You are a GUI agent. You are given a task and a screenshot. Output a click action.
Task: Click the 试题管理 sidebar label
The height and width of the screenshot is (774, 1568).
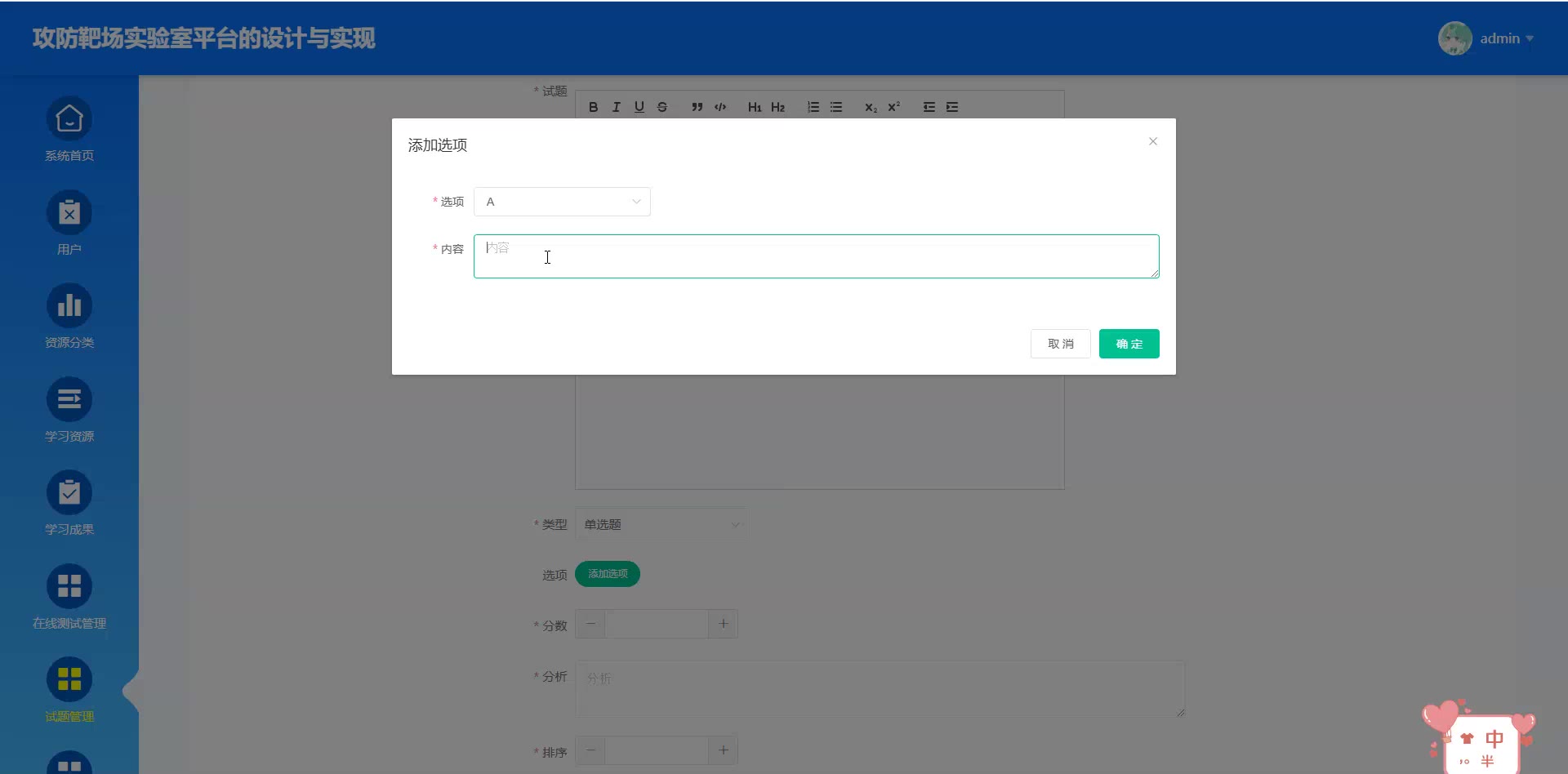click(69, 717)
